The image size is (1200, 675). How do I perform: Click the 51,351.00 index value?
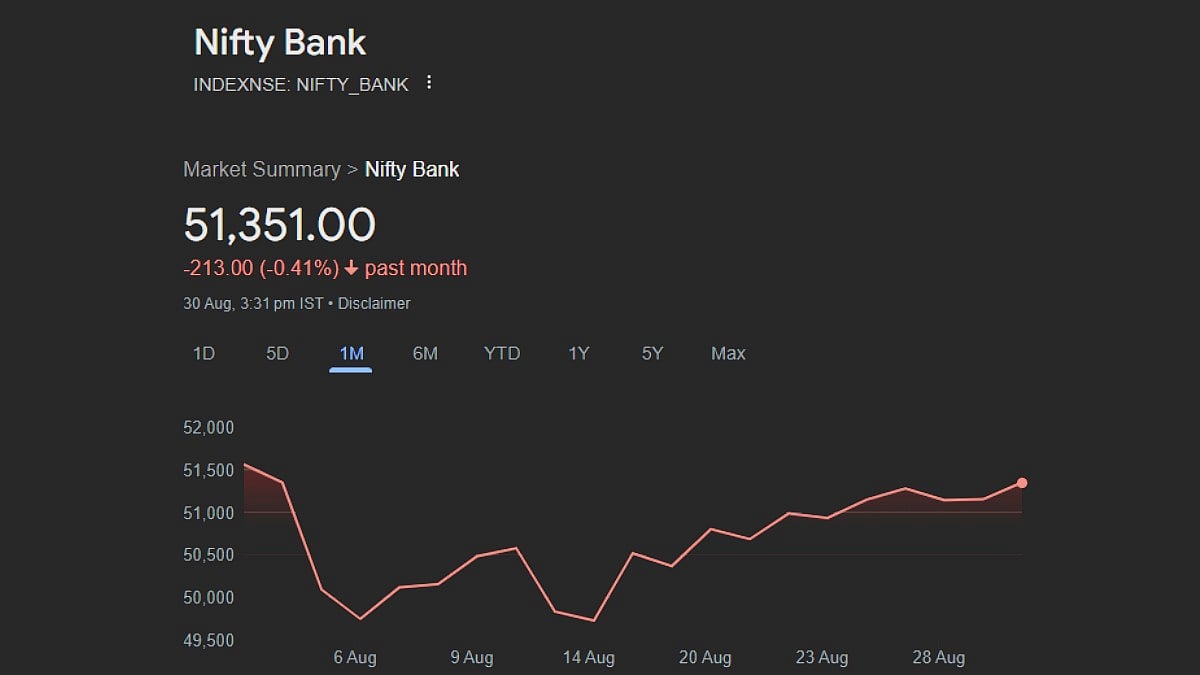tap(280, 225)
